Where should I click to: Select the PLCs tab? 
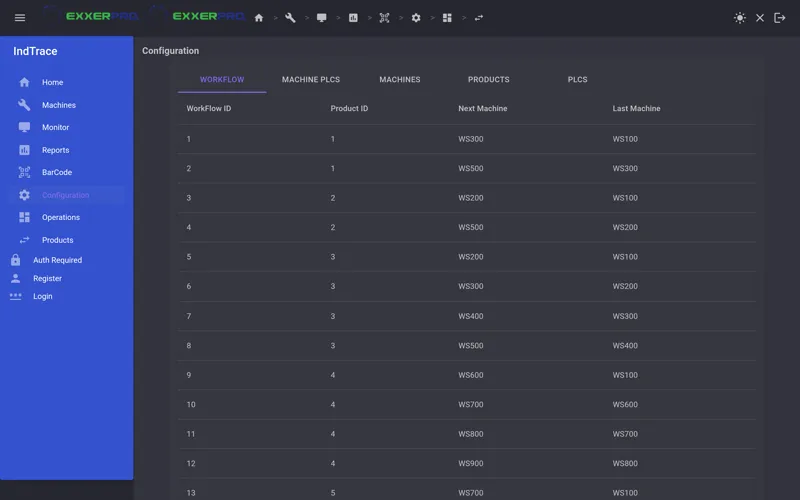pos(577,80)
